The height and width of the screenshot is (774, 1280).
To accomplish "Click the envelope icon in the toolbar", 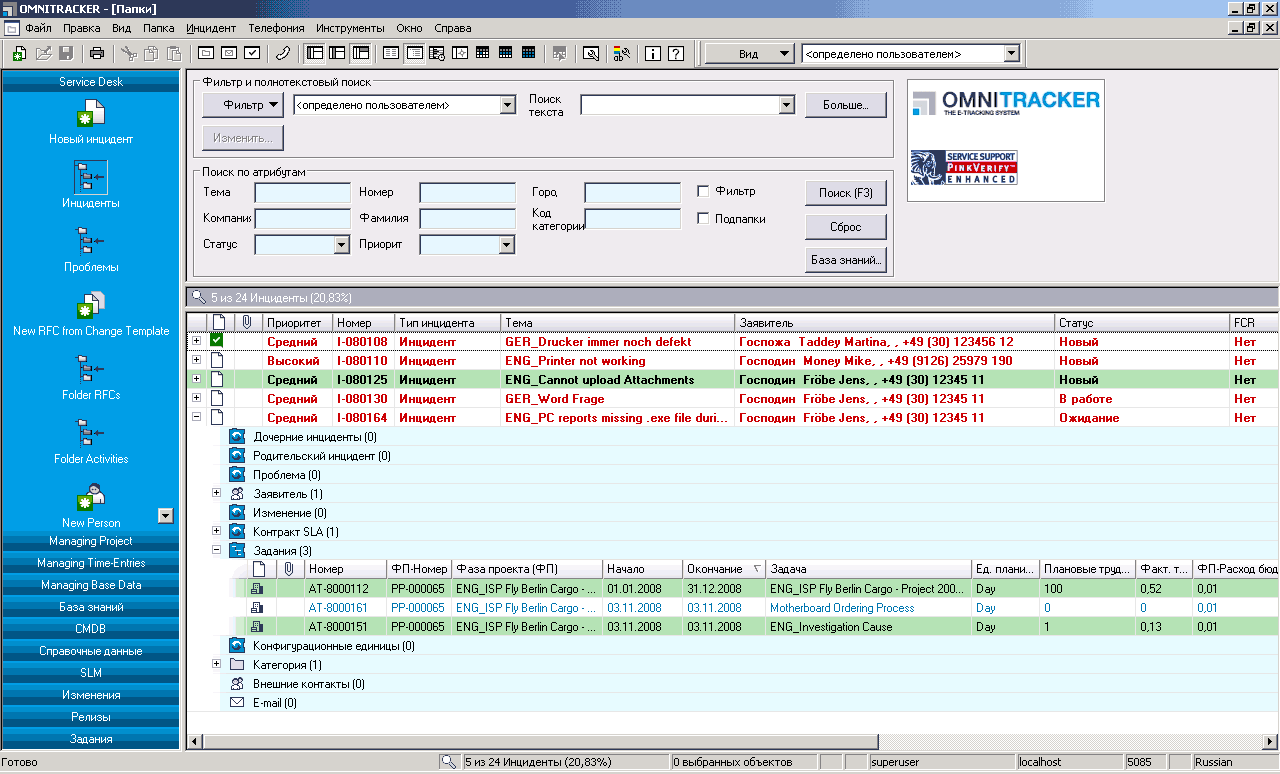I will pyautogui.click(x=229, y=53).
